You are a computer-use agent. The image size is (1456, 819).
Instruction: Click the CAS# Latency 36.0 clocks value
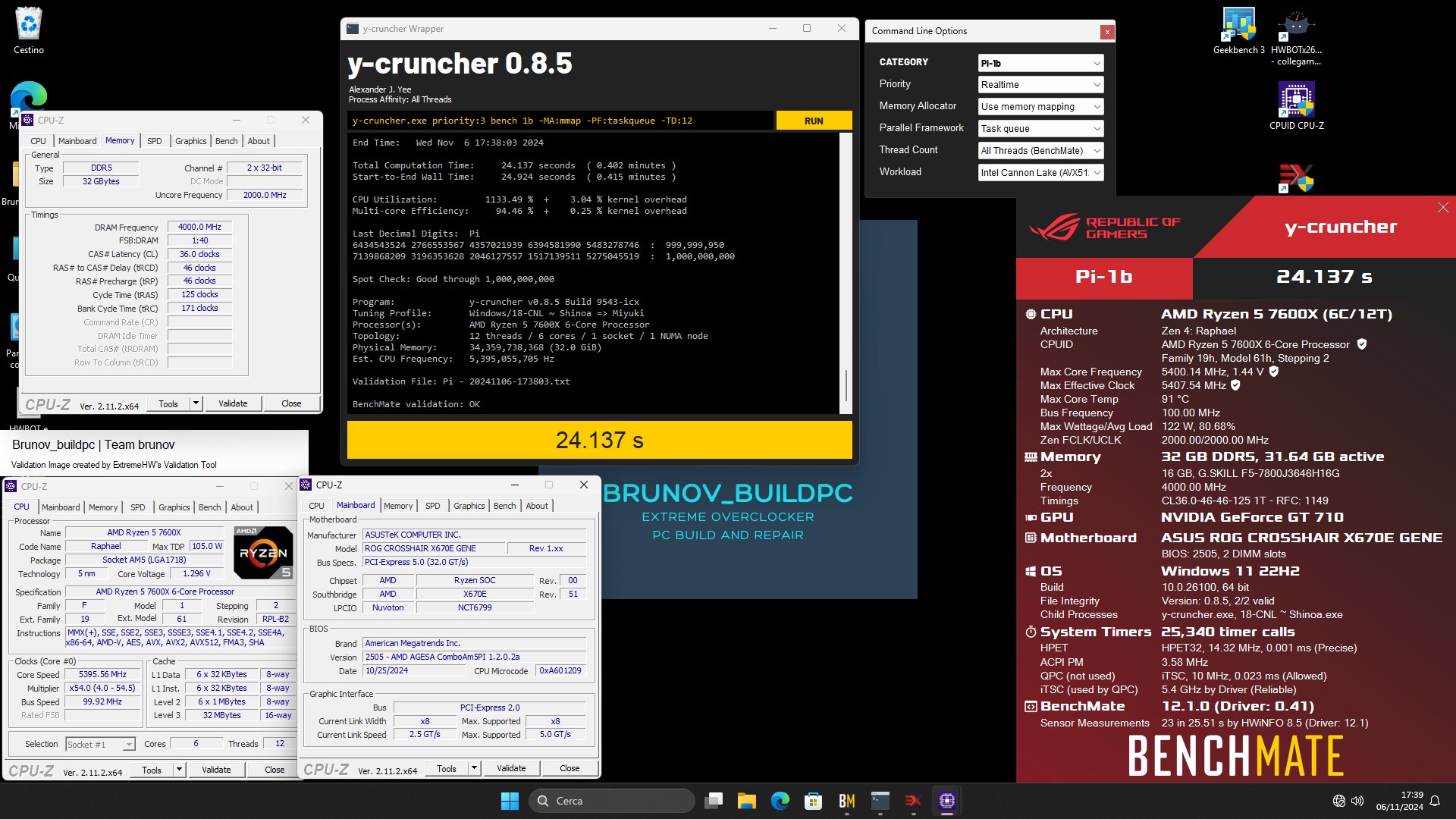click(x=199, y=254)
